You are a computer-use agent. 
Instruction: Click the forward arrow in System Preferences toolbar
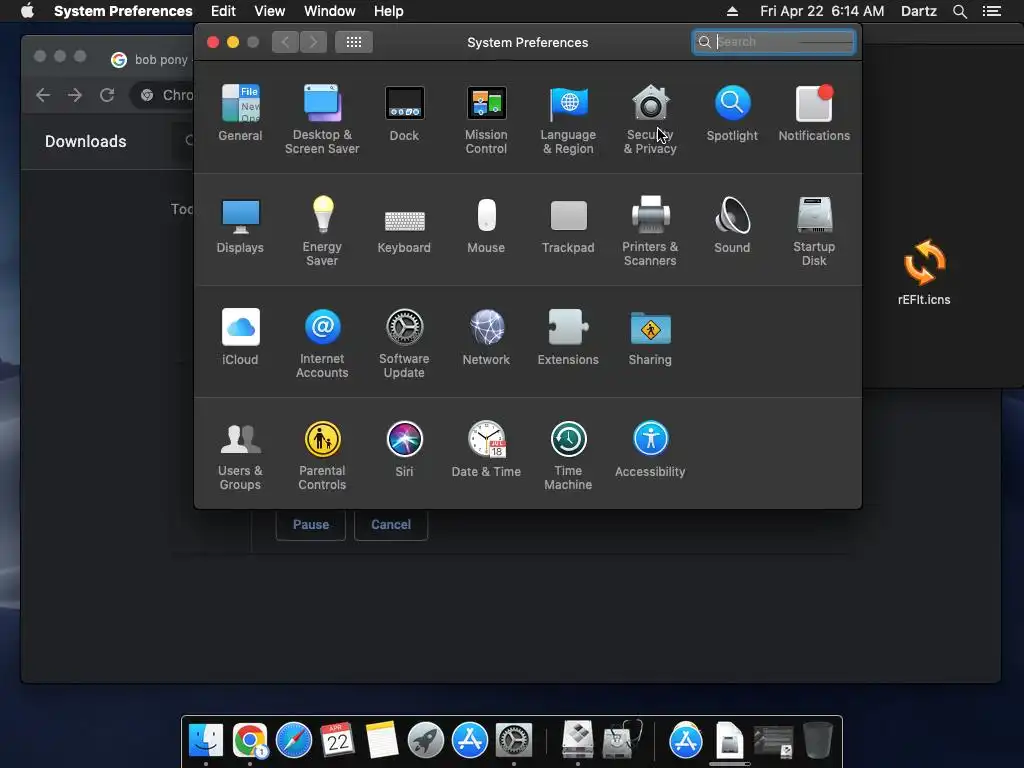pyautogui.click(x=313, y=42)
